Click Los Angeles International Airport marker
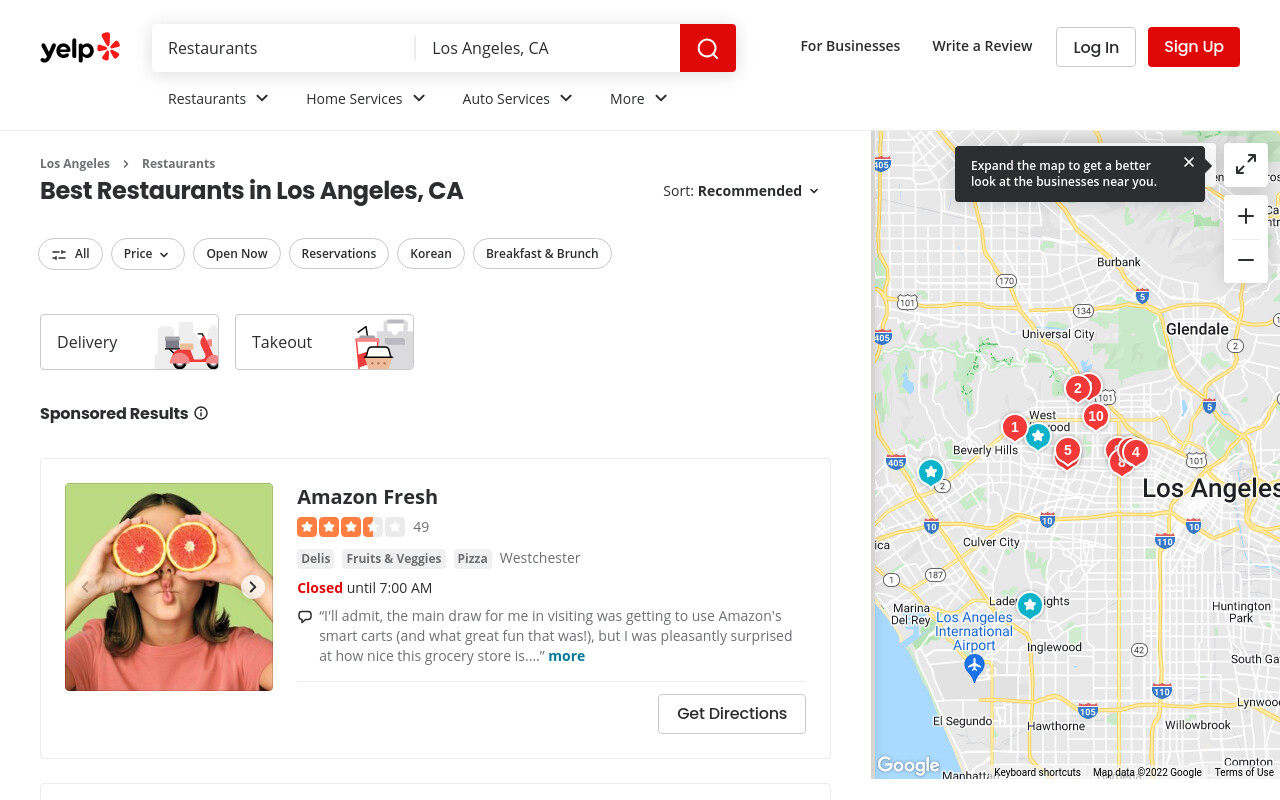Viewport: 1280px width, 800px height. (x=974, y=667)
